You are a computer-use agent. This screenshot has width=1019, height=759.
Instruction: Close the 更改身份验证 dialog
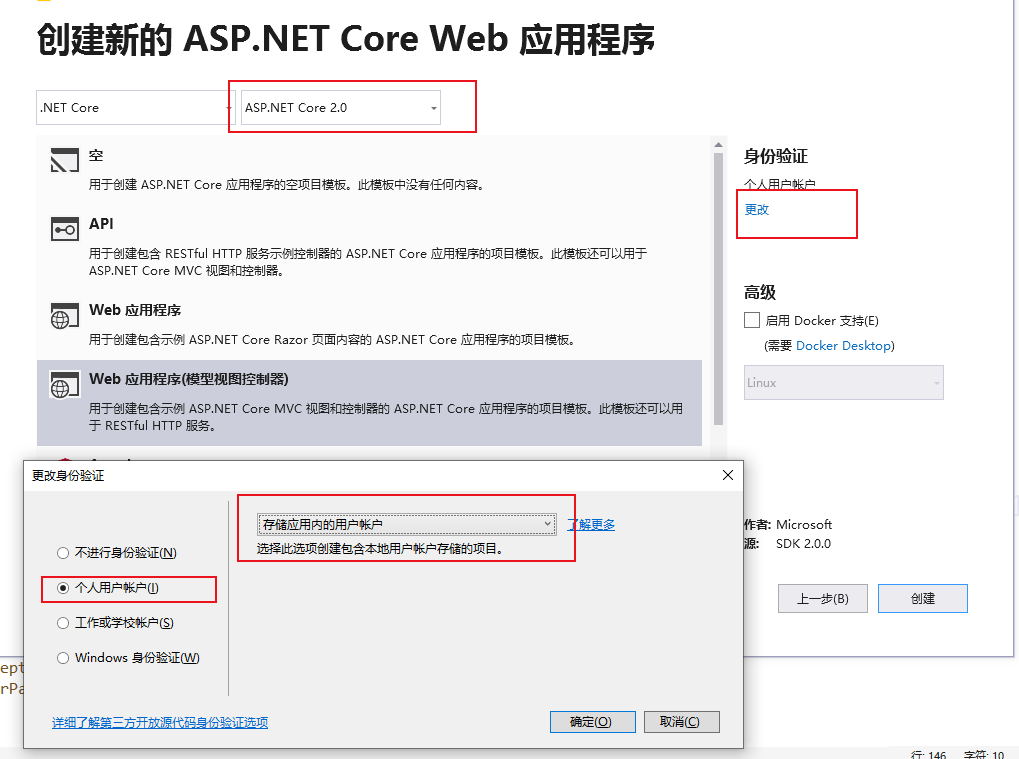(x=728, y=475)
